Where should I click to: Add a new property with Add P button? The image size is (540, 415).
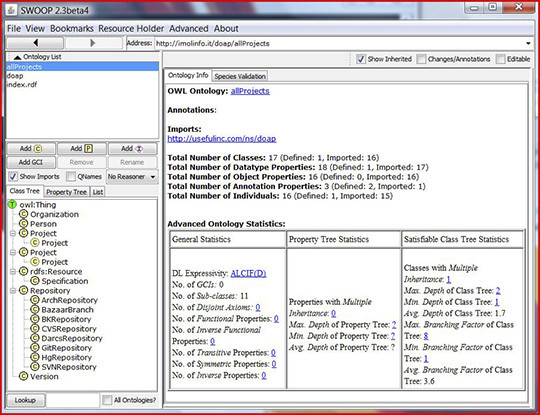coord(82,148)
